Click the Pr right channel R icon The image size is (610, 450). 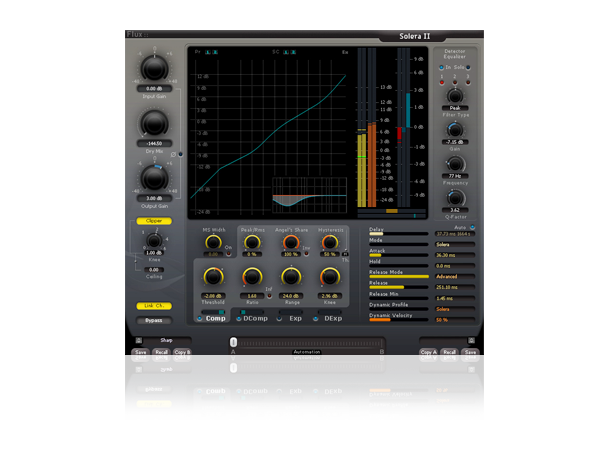click(215, 52)
